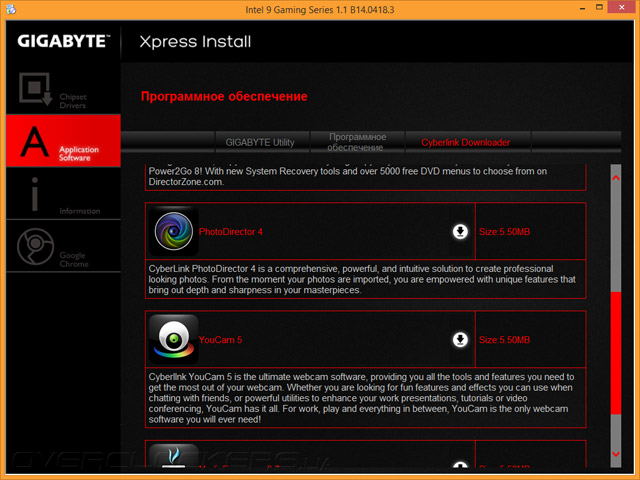Image resolution: width=640 pixels, height=480 pixels.
Task: Click the red scrollbar thumb
Action: pos(616,353)
